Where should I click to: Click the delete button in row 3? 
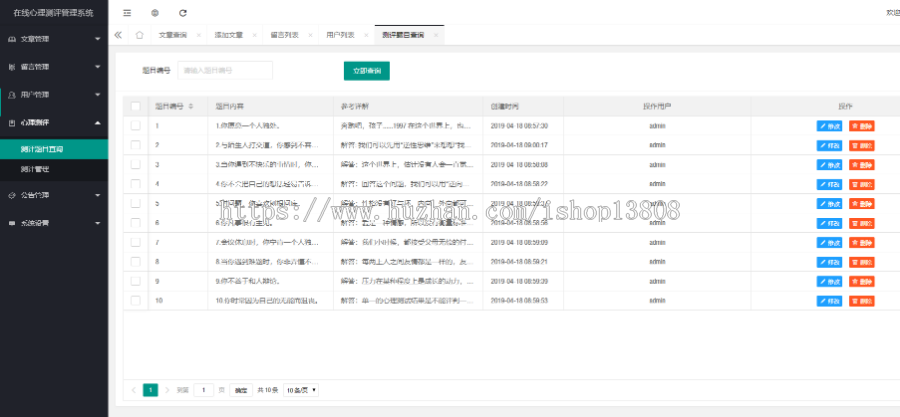pyautogui.click(x=862, y=165)
